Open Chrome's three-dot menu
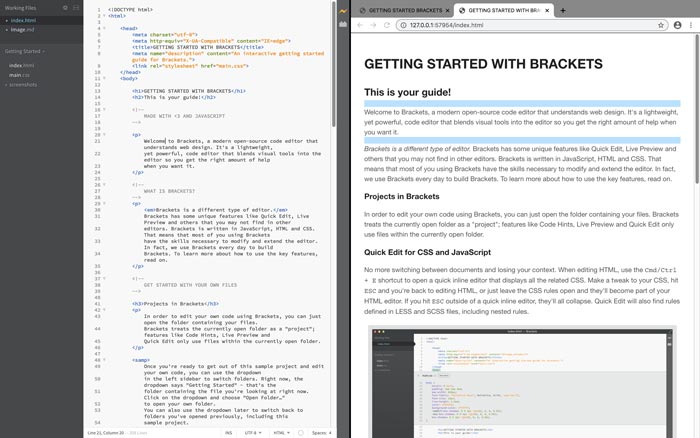Viewport: 700px width, 438px height. [691, 25]
